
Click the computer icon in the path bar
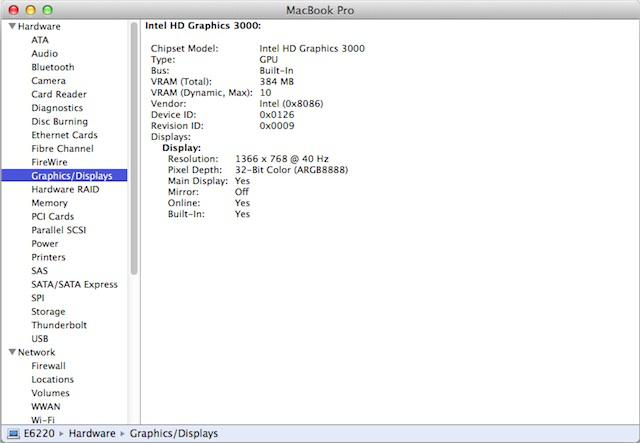coord(12,434)
